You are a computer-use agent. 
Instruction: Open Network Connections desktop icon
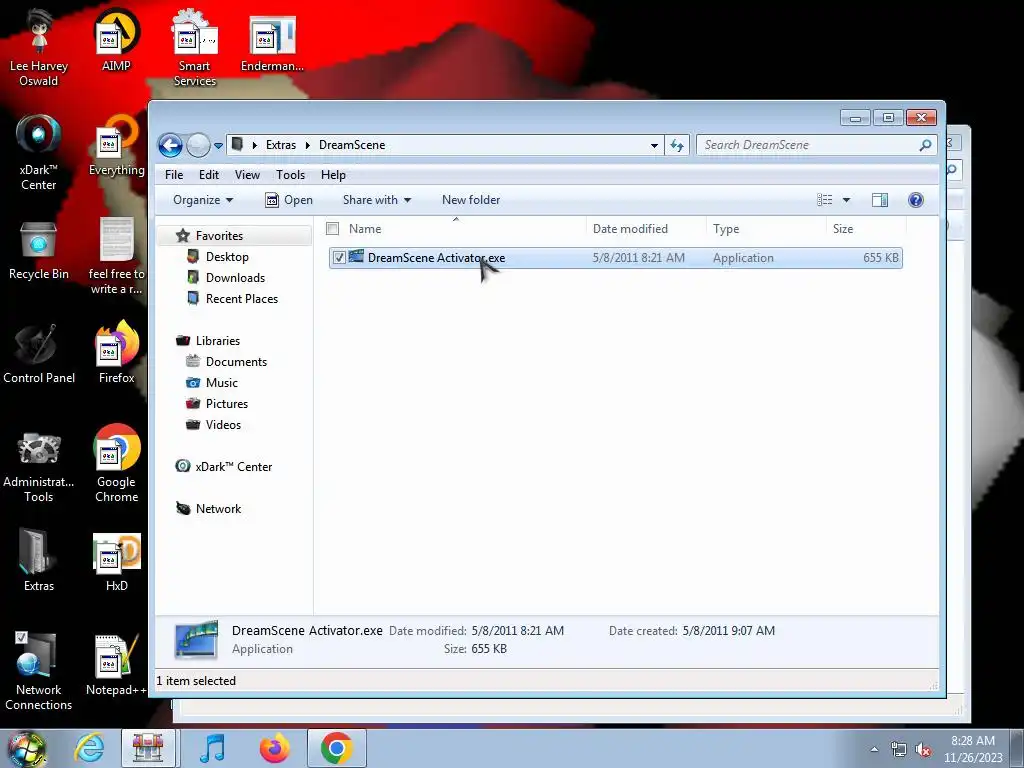(39, 673)
